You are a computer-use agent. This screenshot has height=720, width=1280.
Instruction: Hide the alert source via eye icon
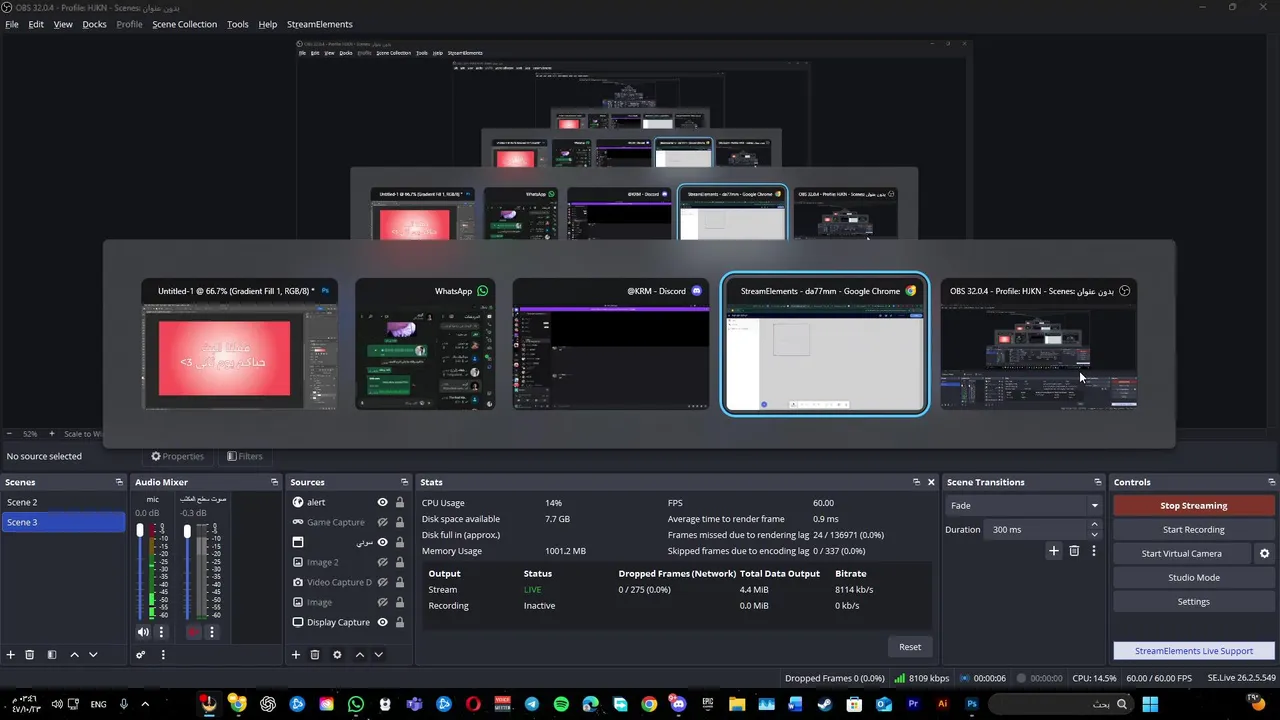(382, 502)
